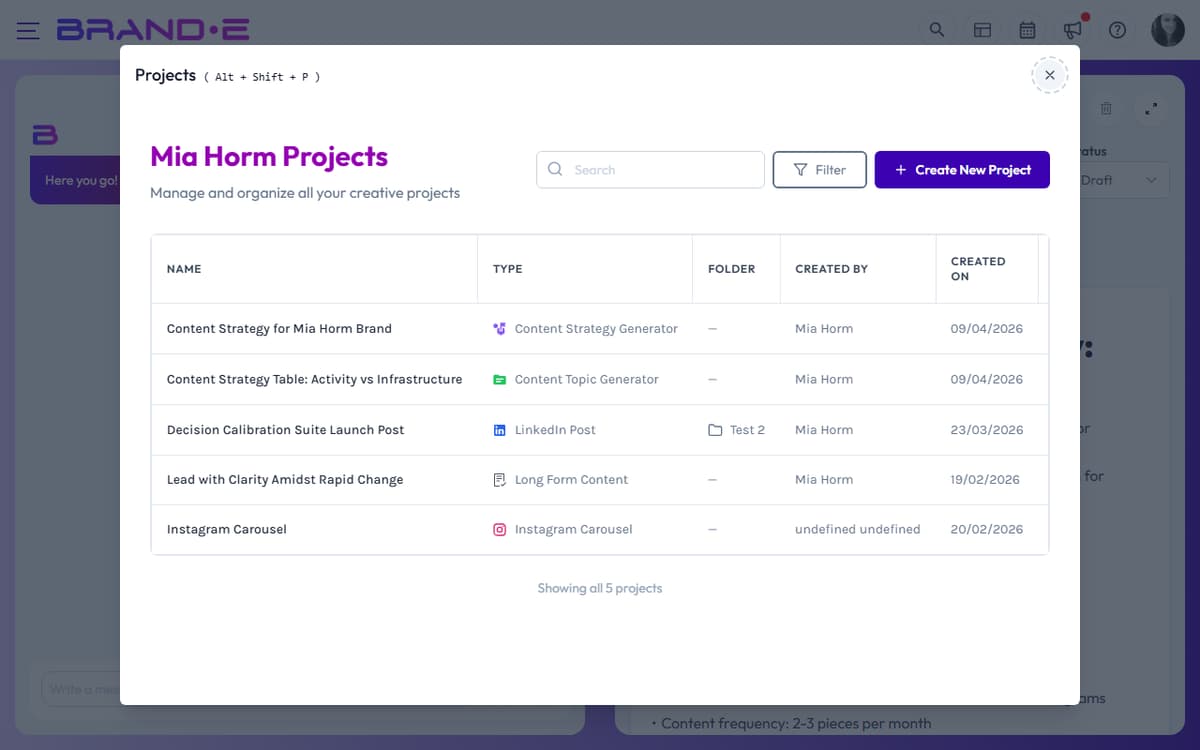Image resolution: width=1200 pixels, height=750 pixels.
Task: Open Decision Calibration Suite Launch Post
Action: click(285, 430)
